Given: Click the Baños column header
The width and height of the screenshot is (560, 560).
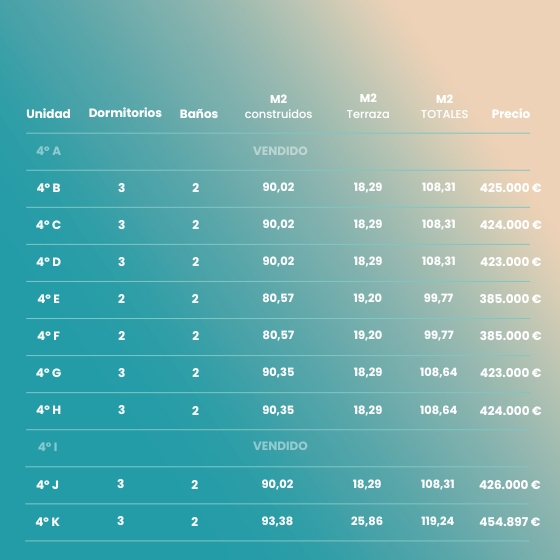Looking at the screenshot, I should click(x=199, y=114).
